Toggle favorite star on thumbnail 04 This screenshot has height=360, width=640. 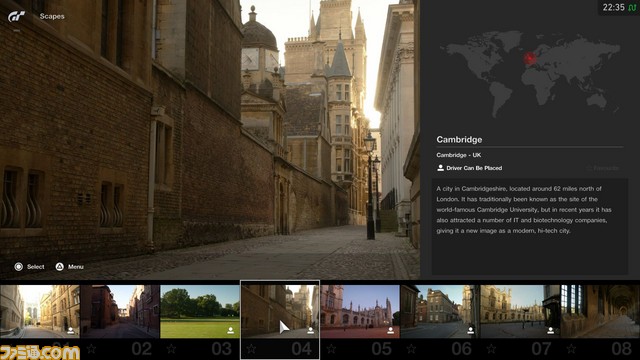(x=251, y=349)
